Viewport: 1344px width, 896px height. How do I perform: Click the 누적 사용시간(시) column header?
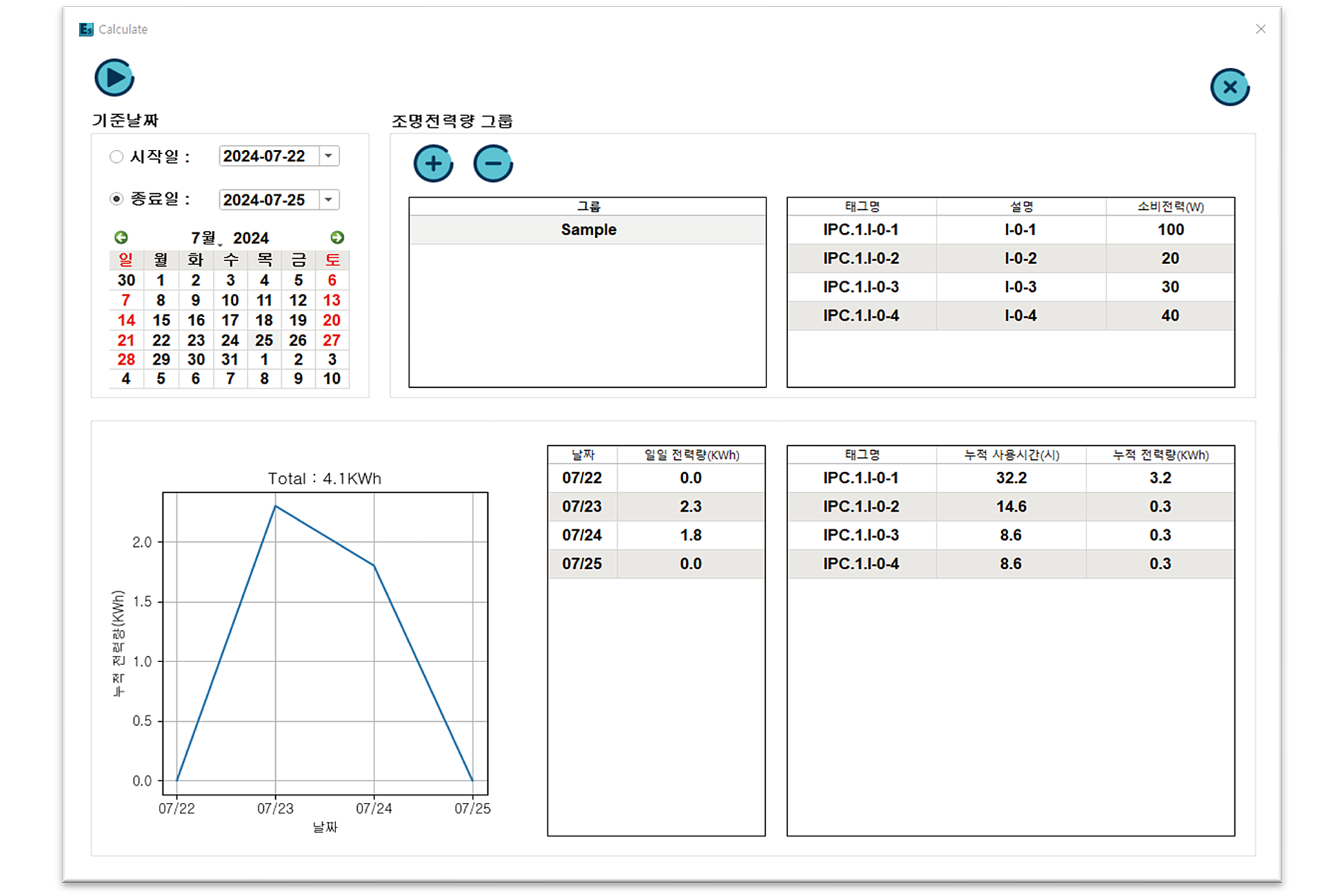click(1011, 455)
